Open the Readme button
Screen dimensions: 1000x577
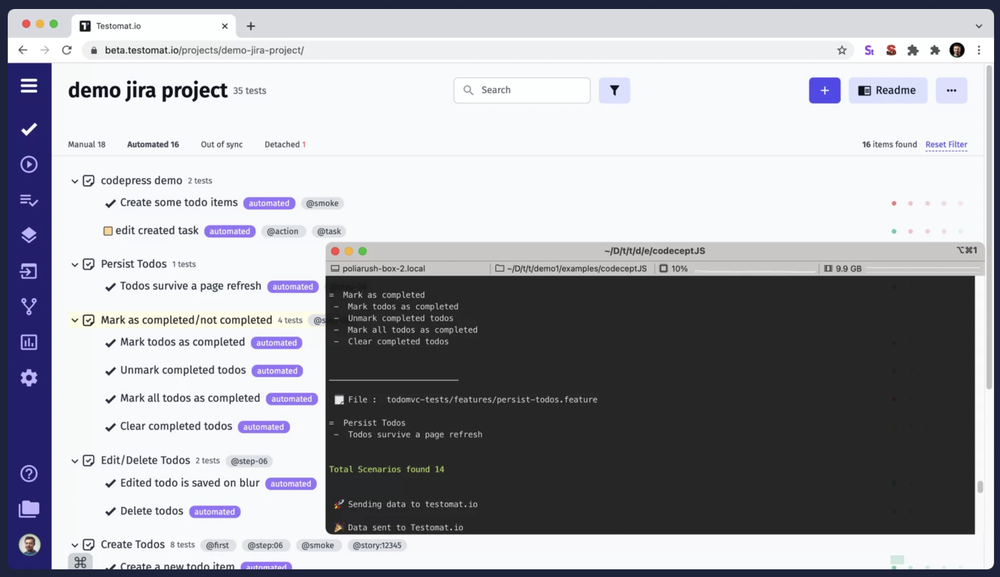(x=888, y=91)
